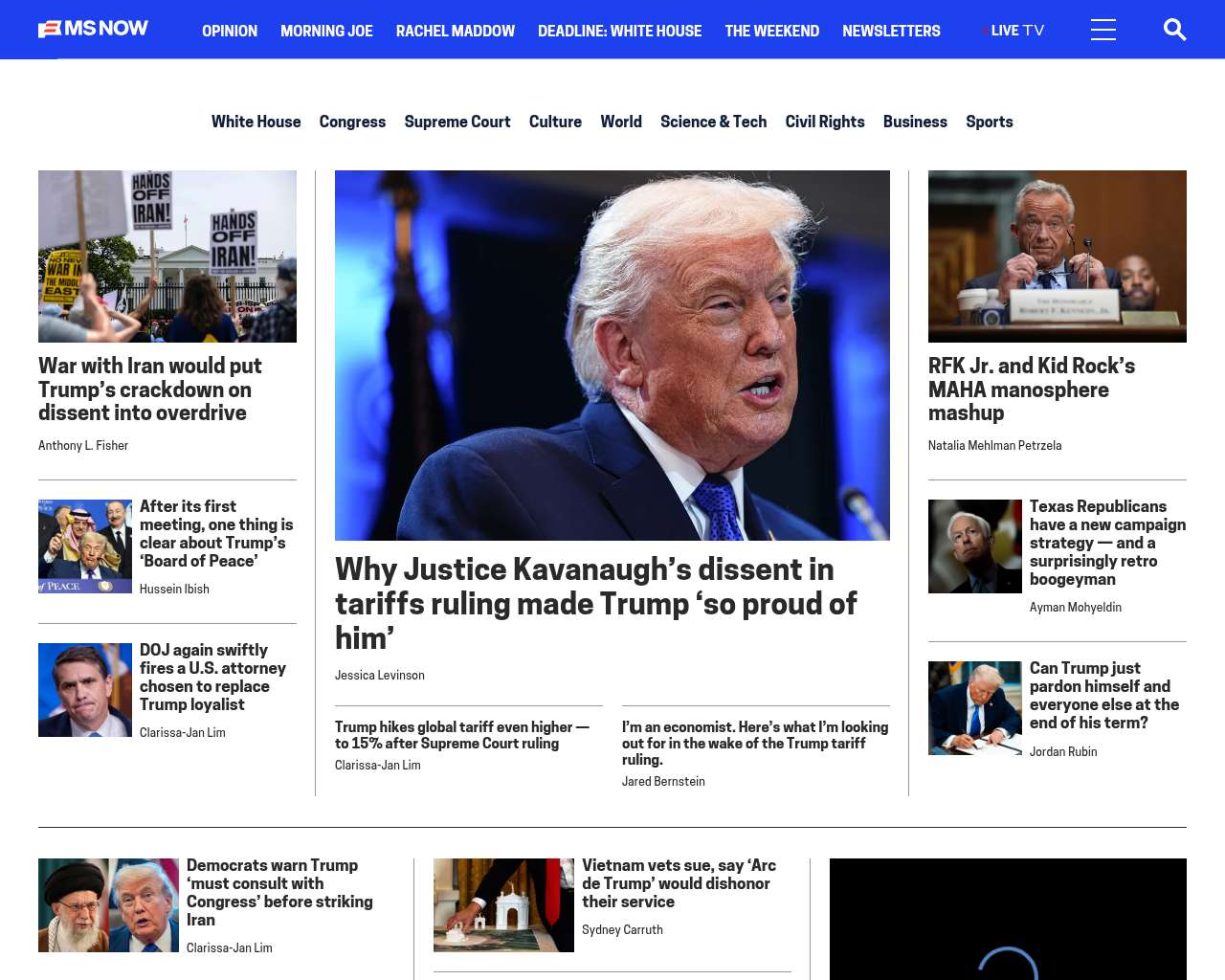Click the loading video player
This screenshot has height=980, width=1225.
(1007, 919)
